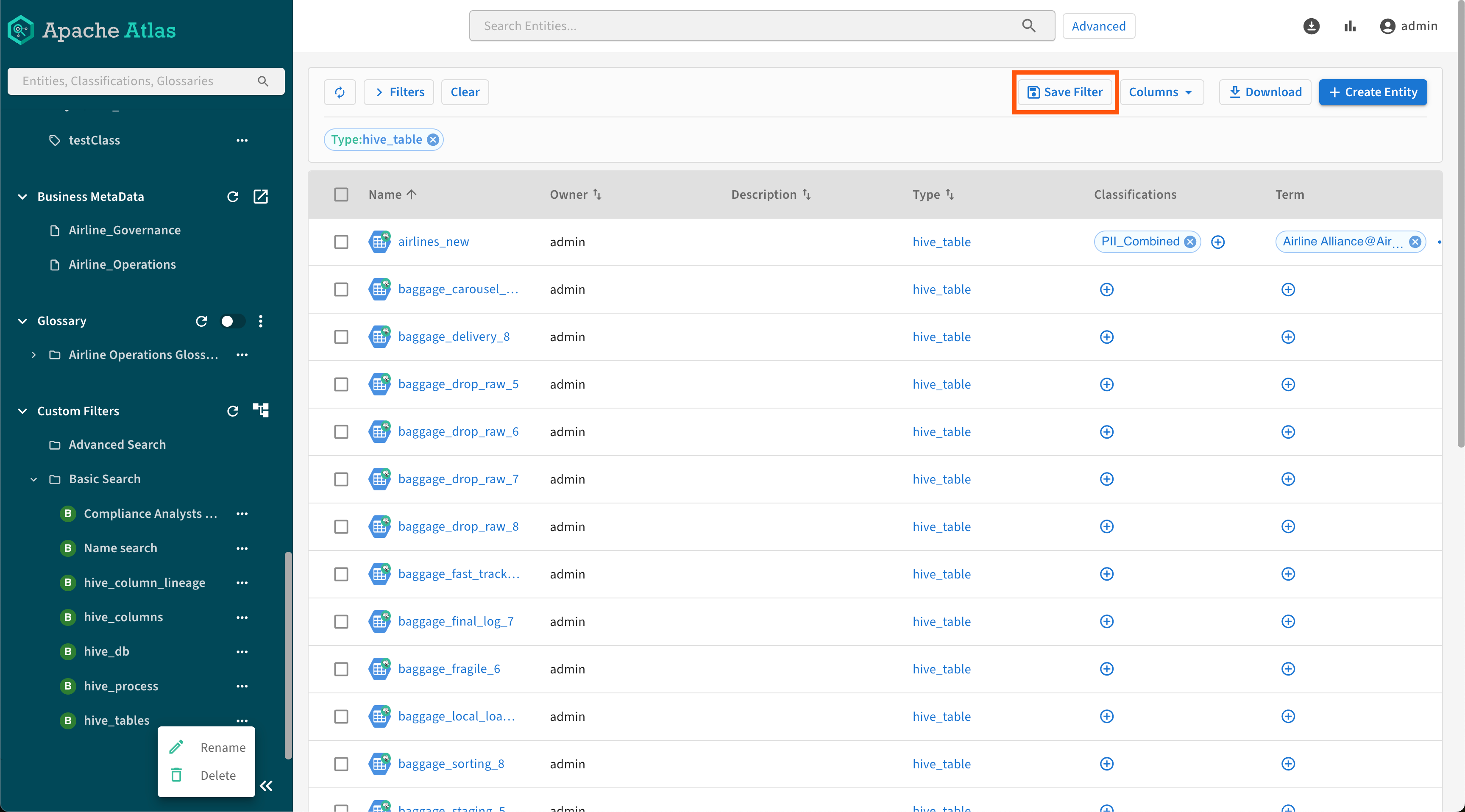Remove the PII_Combined classification tag

pyautogui.click(x=1190, y=242)
